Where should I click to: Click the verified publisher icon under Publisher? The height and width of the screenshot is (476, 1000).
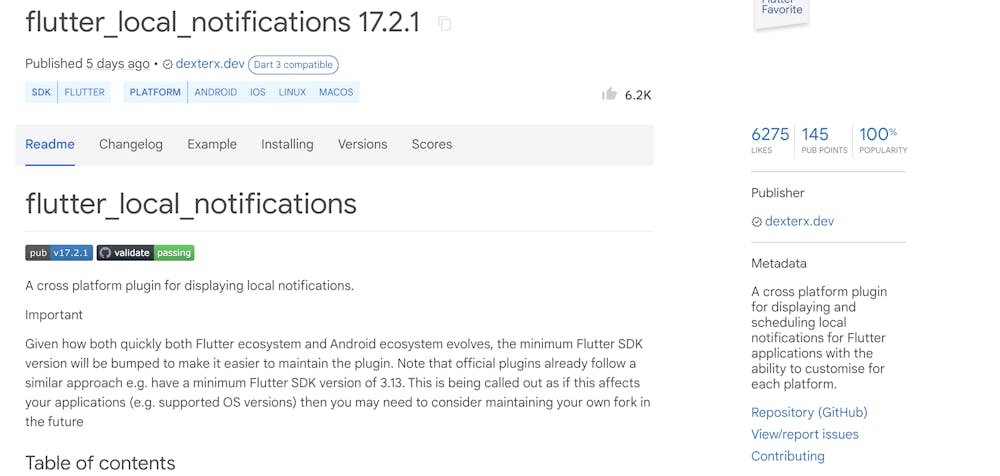tap(757, 222)
